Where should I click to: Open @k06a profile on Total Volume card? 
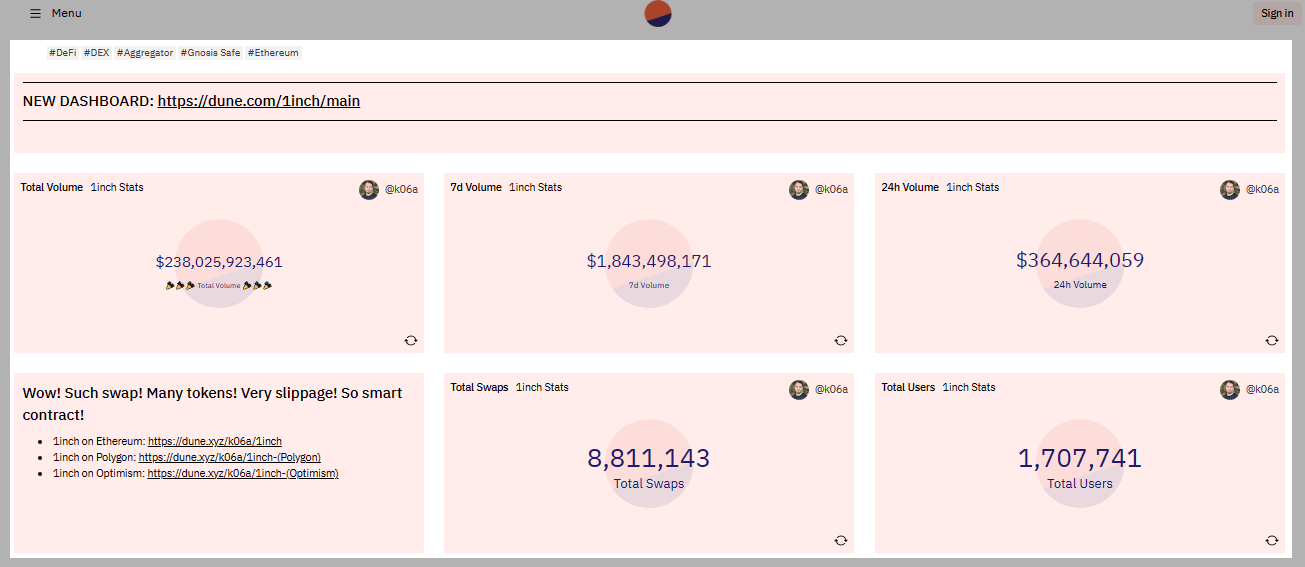coord(401,189)
